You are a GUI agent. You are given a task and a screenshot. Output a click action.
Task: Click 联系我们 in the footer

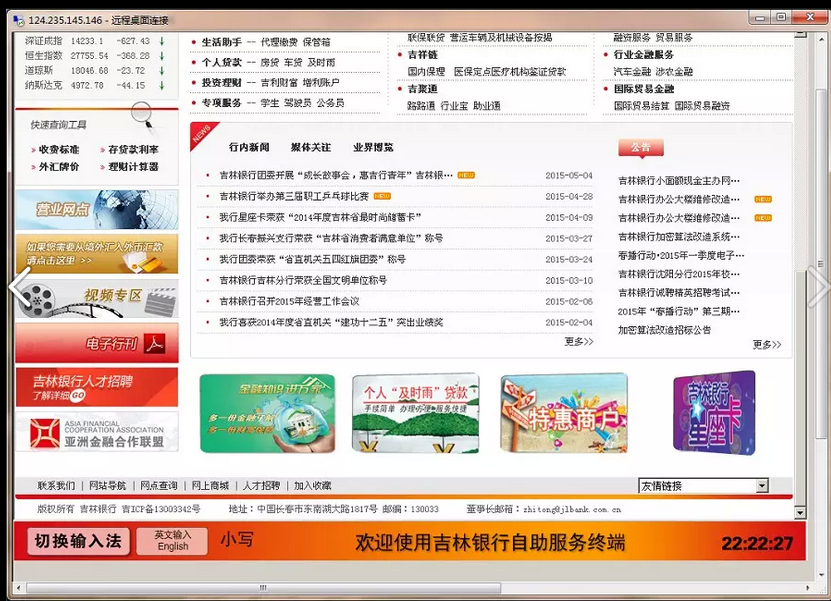pyautogui.click(x=56, y=485)
